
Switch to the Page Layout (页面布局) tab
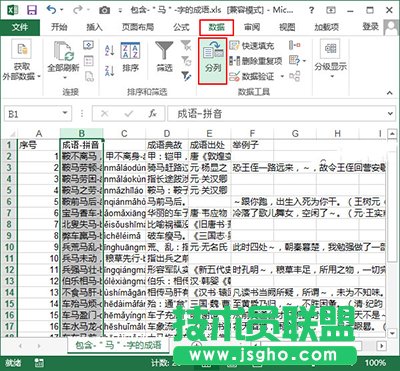pos(138,27)
